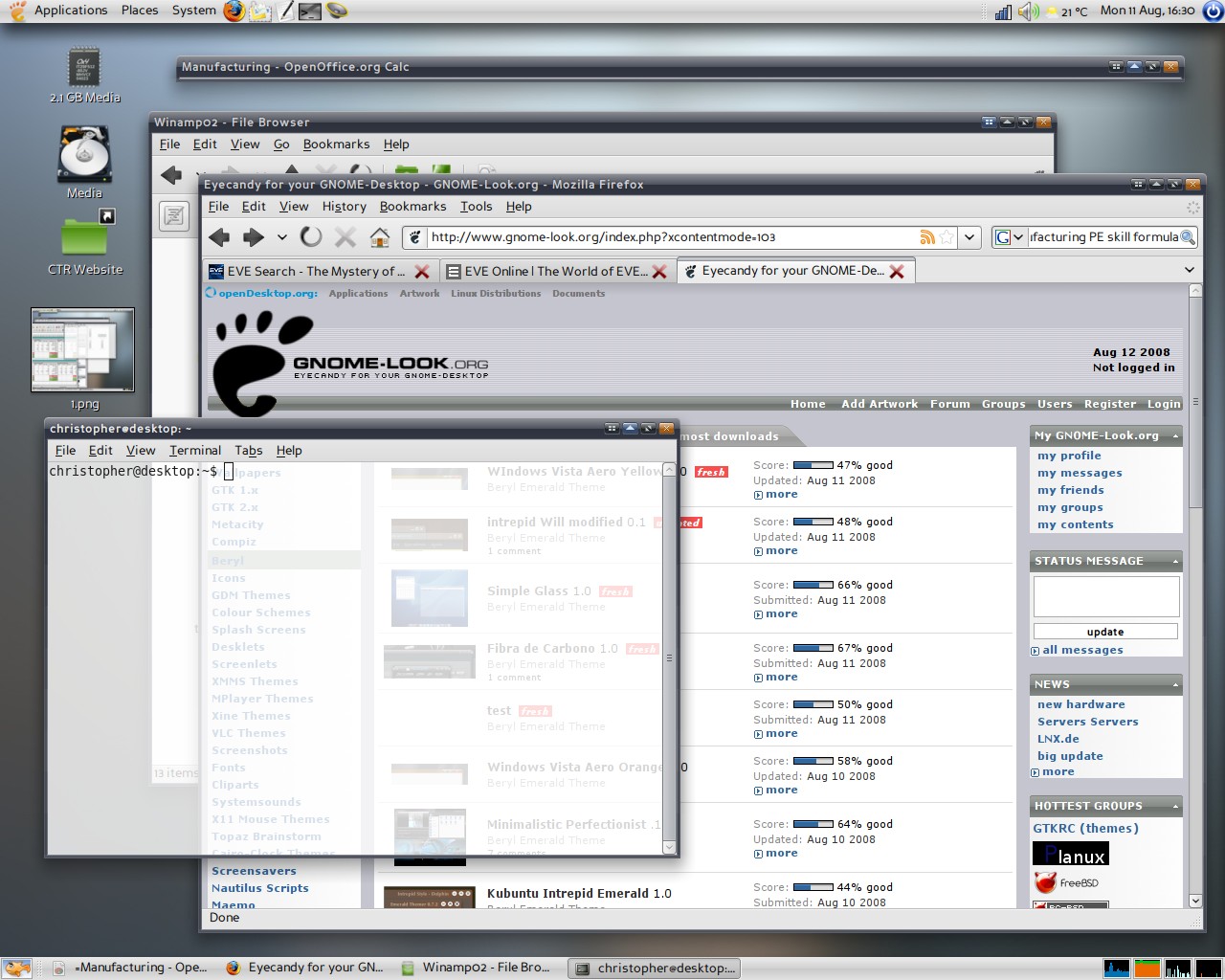Go to Firefox home page icon
Image resolution: width=1225 pixels, height=980 pixels.
(x=380, y=236)
